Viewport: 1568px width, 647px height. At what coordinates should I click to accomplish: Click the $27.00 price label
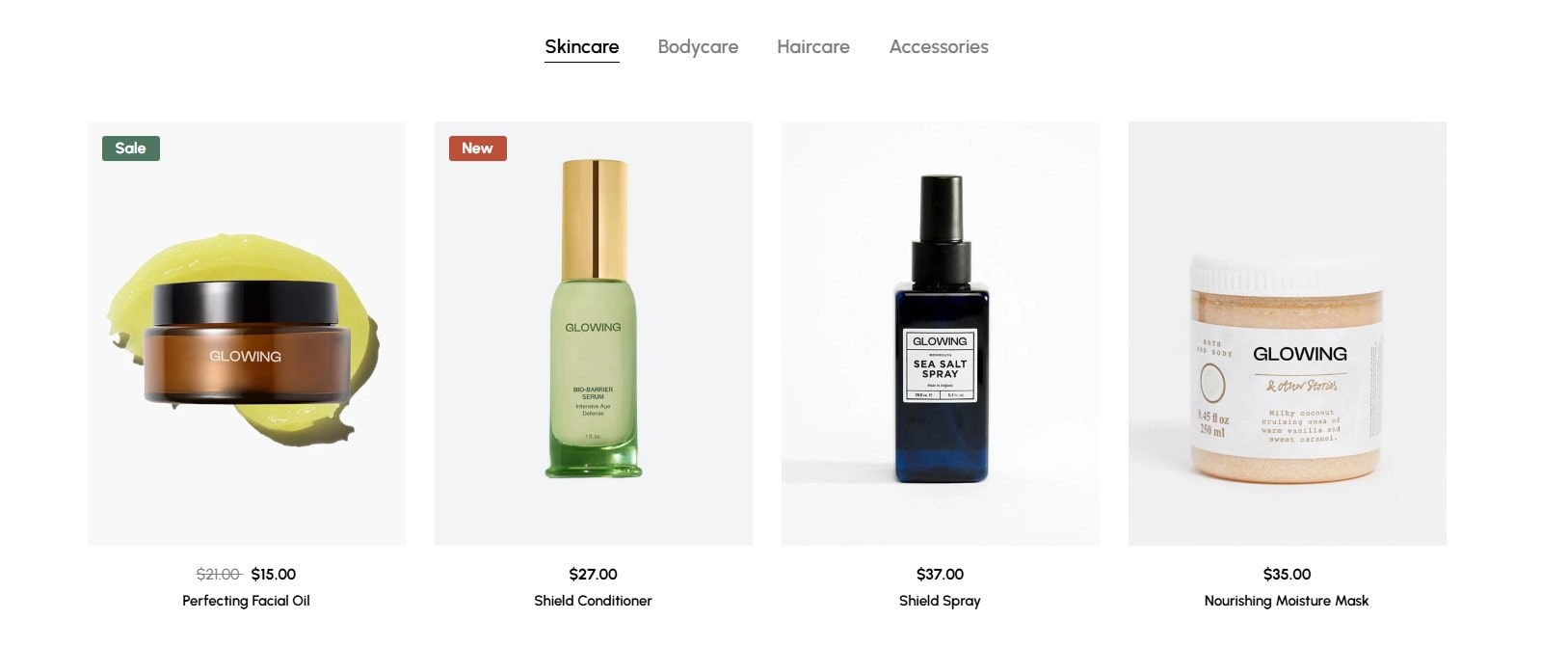tap(594, 575)
